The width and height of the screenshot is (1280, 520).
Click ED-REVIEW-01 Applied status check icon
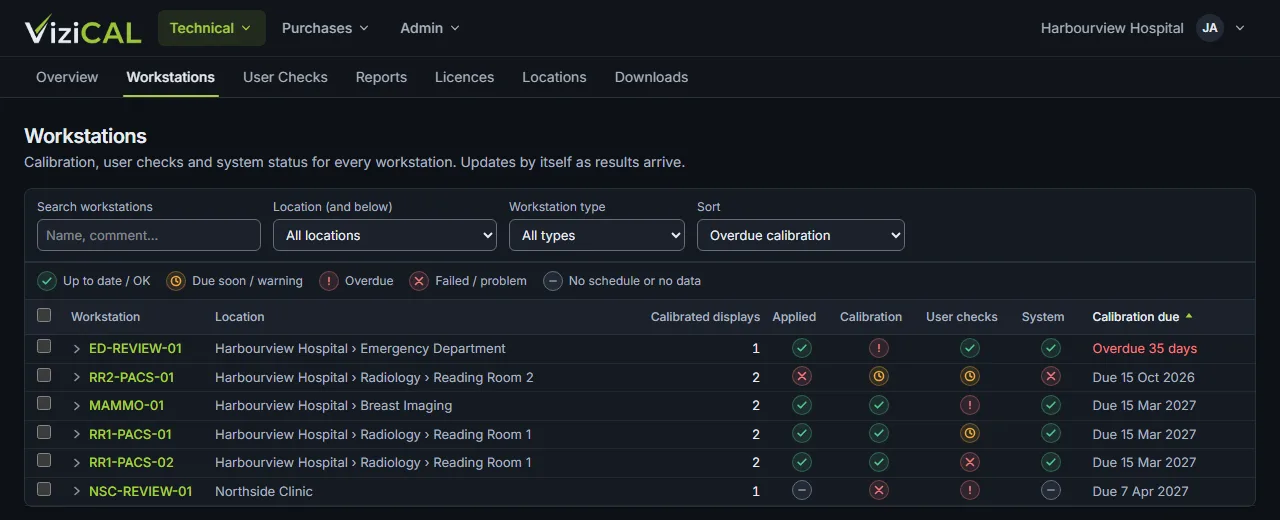point(802,348)
